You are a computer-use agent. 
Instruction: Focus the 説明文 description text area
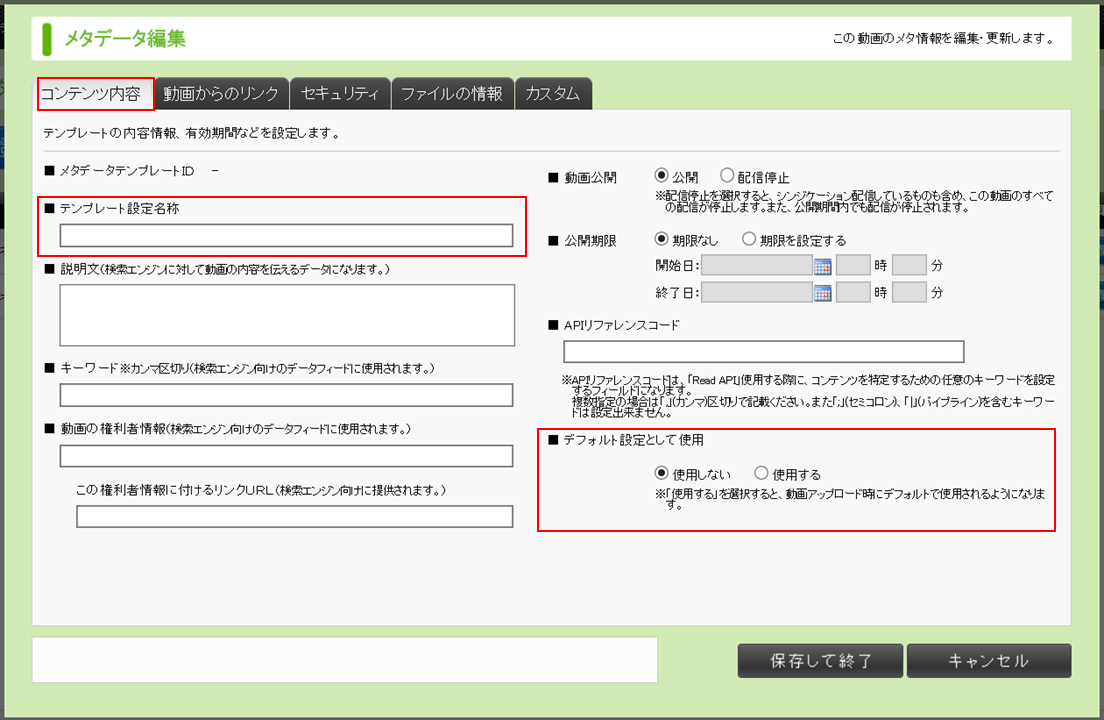point(286,315)
